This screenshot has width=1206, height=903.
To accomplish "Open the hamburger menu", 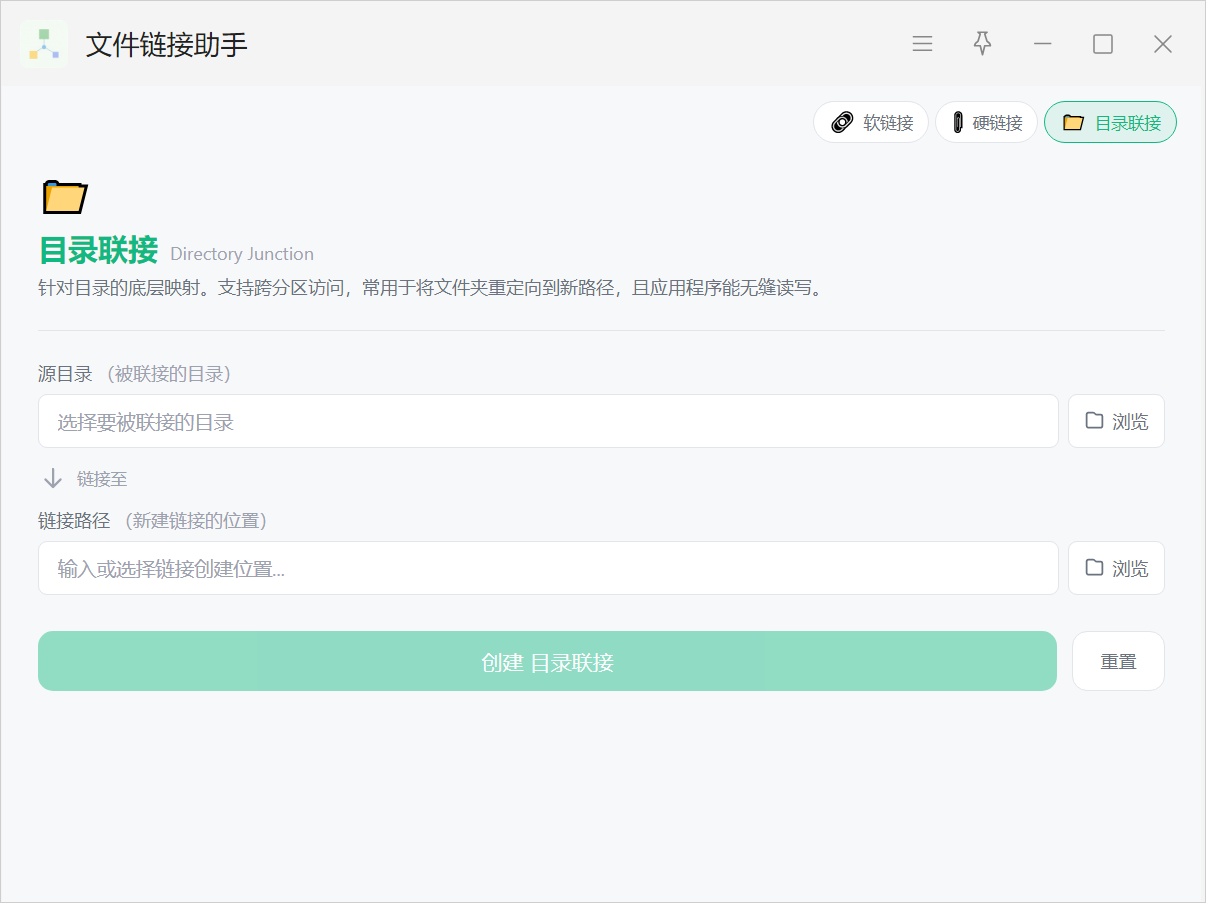I will (922, 44).
